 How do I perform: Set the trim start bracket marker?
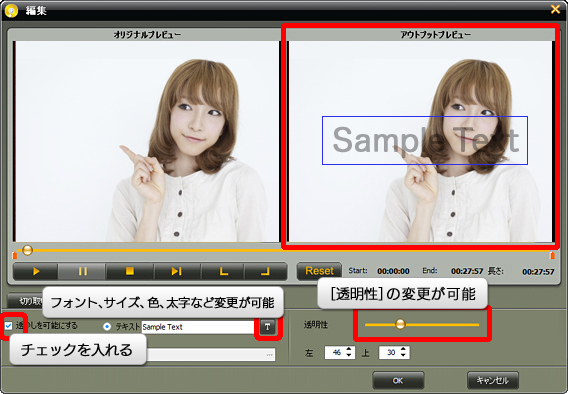(x=223, y=271)
